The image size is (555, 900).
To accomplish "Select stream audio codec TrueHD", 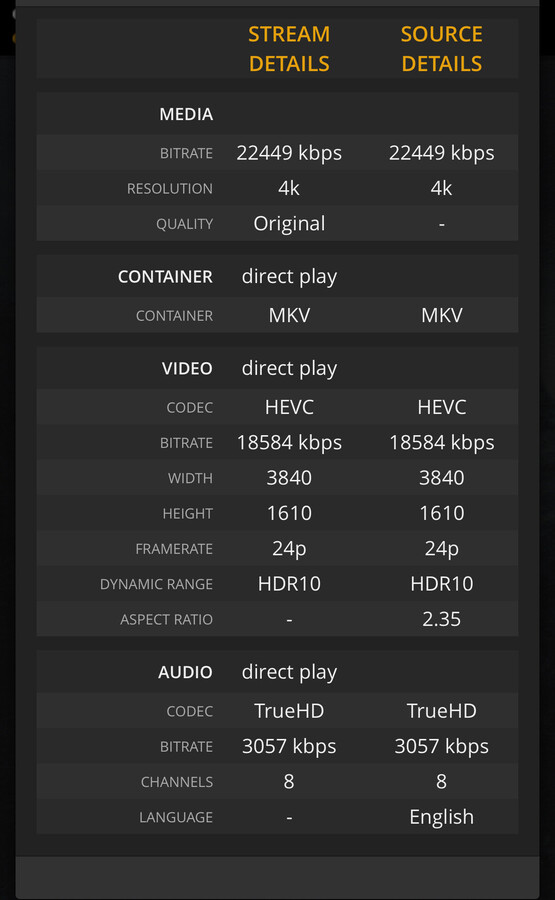I will (x=289, y=711).
